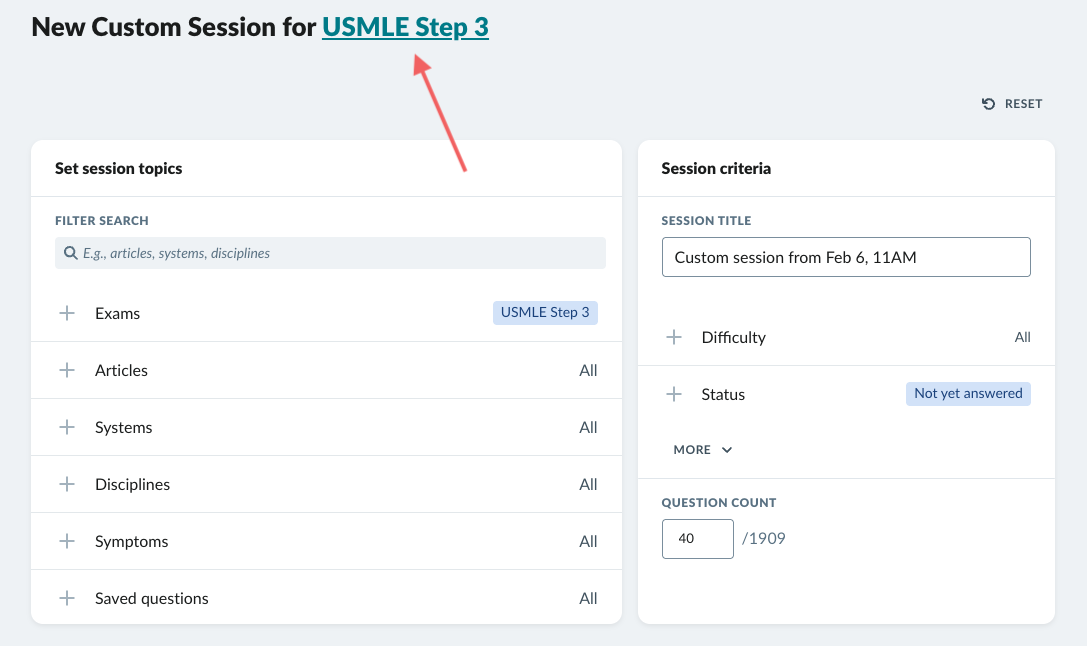Select the Saved questions row label
The image size is (1087, 646).
[152, 598]
